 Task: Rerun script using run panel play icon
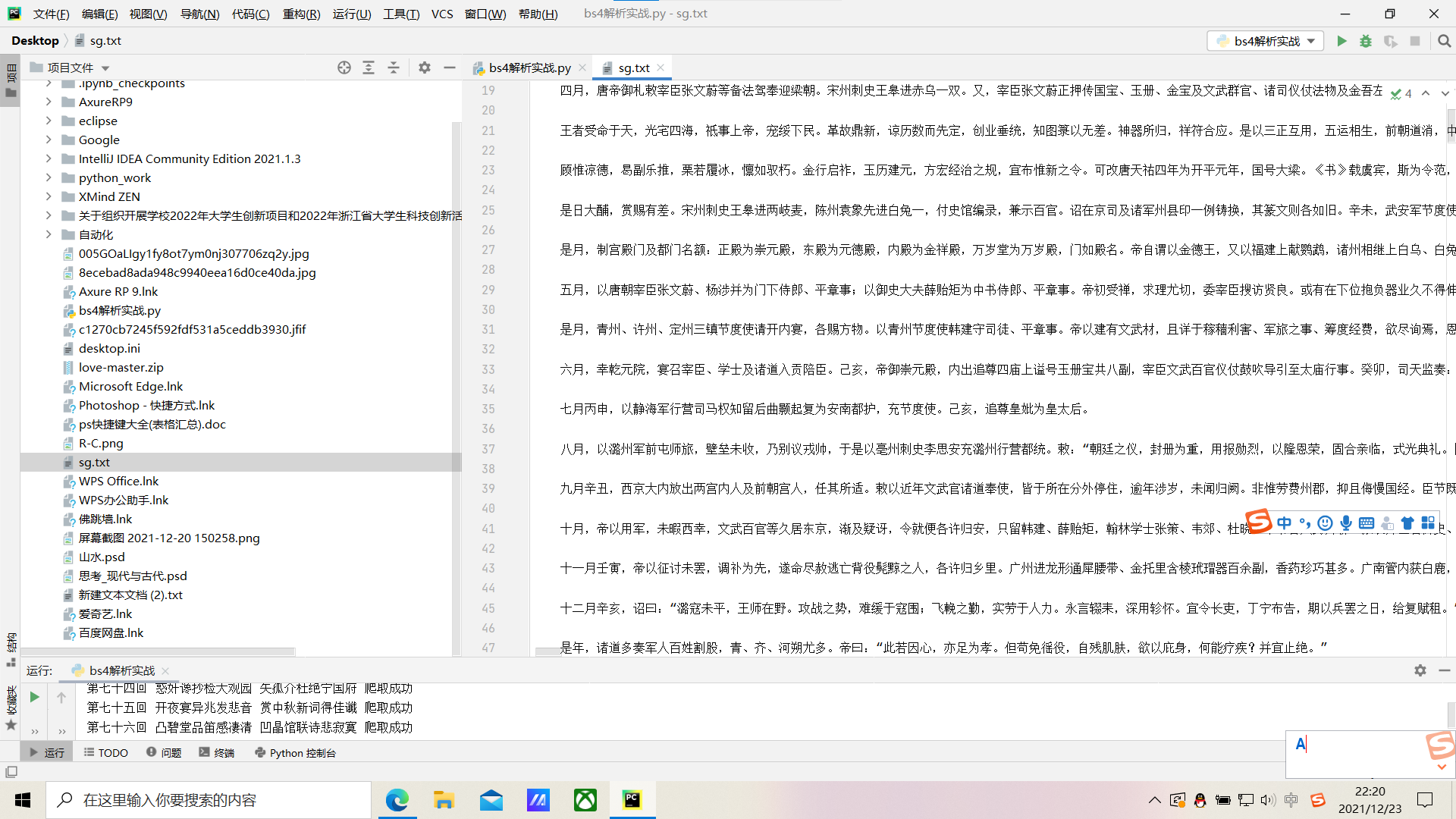[34, 697]
